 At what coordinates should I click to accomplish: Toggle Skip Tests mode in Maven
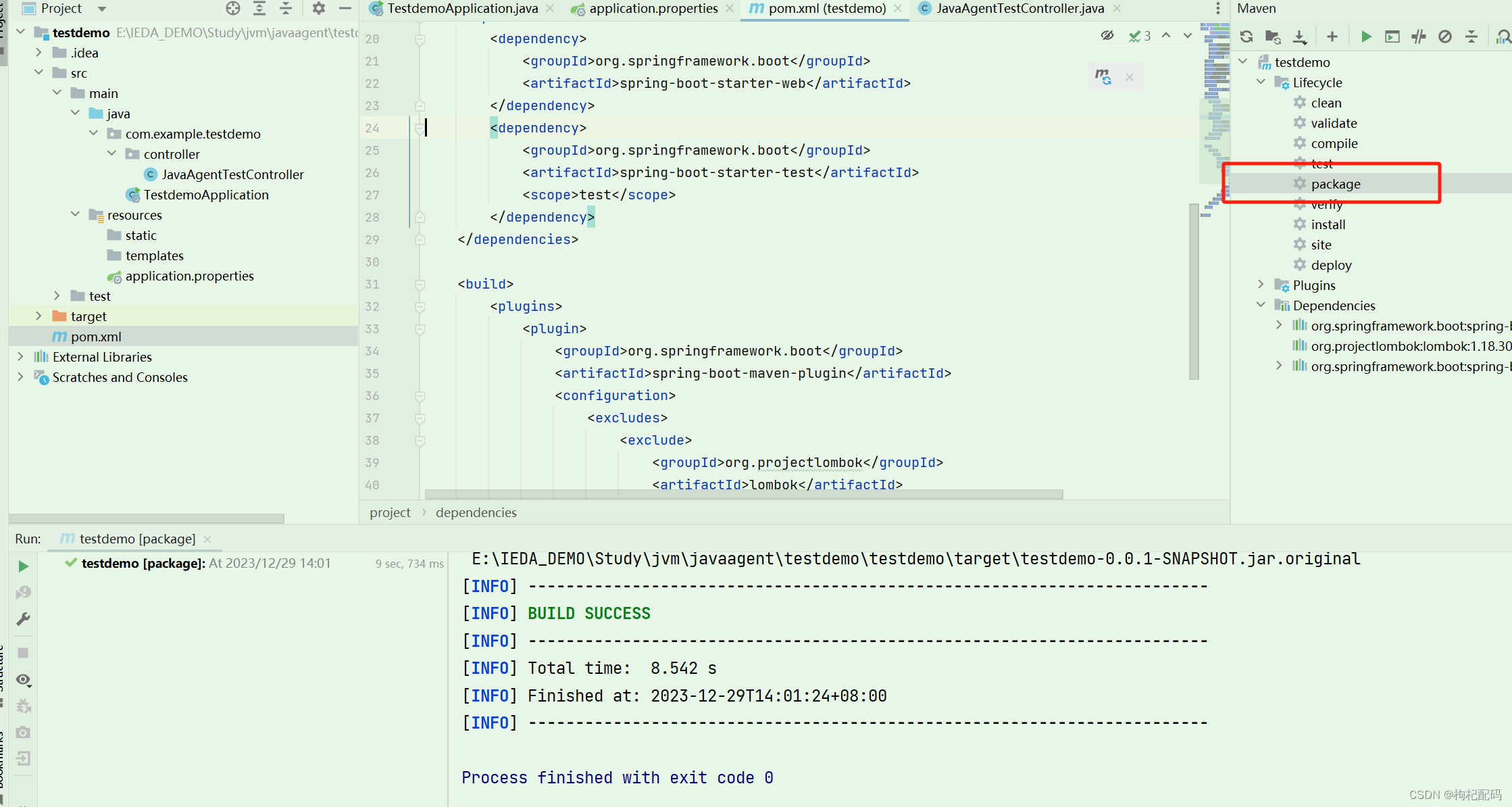[x=1445, y=36]
